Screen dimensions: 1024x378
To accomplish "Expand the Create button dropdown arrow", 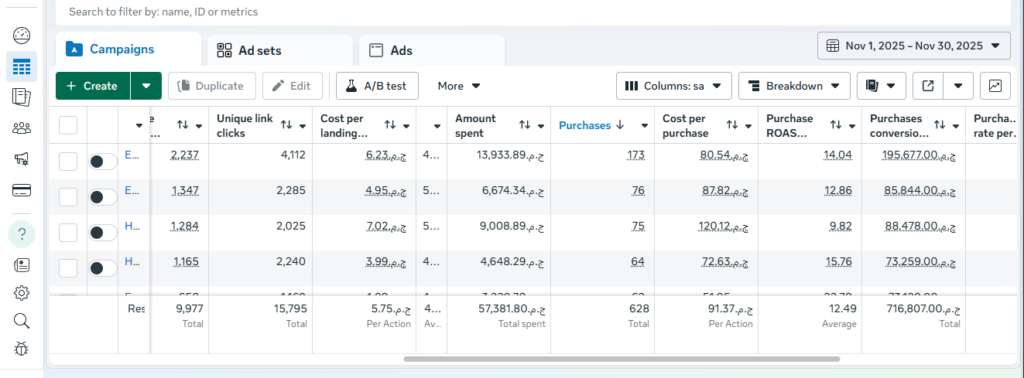I will point(146,86).
